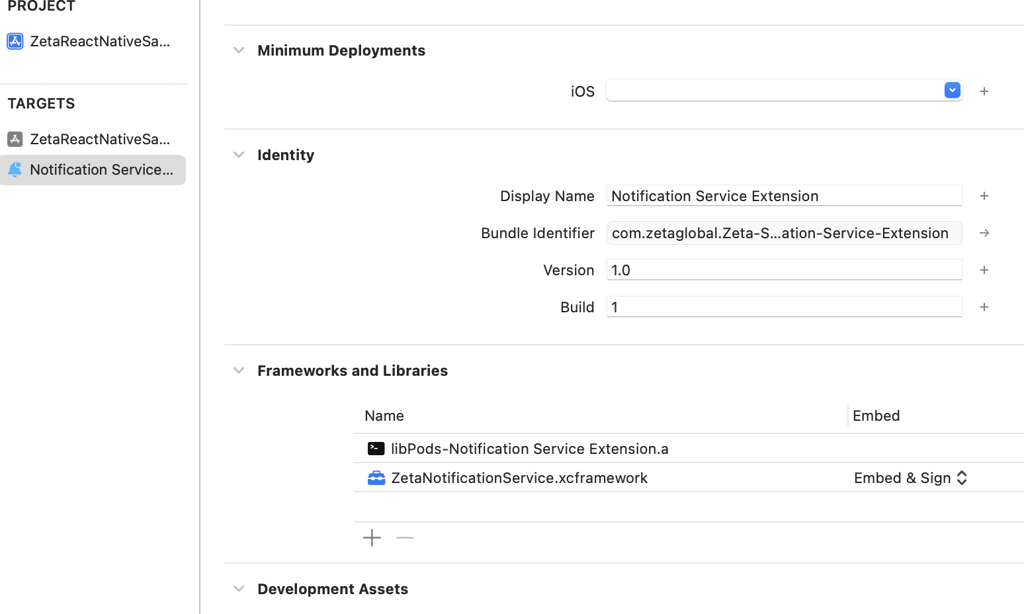Select ZetaNotificationService.xcframework row
The image size is (1024, 614).
tap(688, 477)
